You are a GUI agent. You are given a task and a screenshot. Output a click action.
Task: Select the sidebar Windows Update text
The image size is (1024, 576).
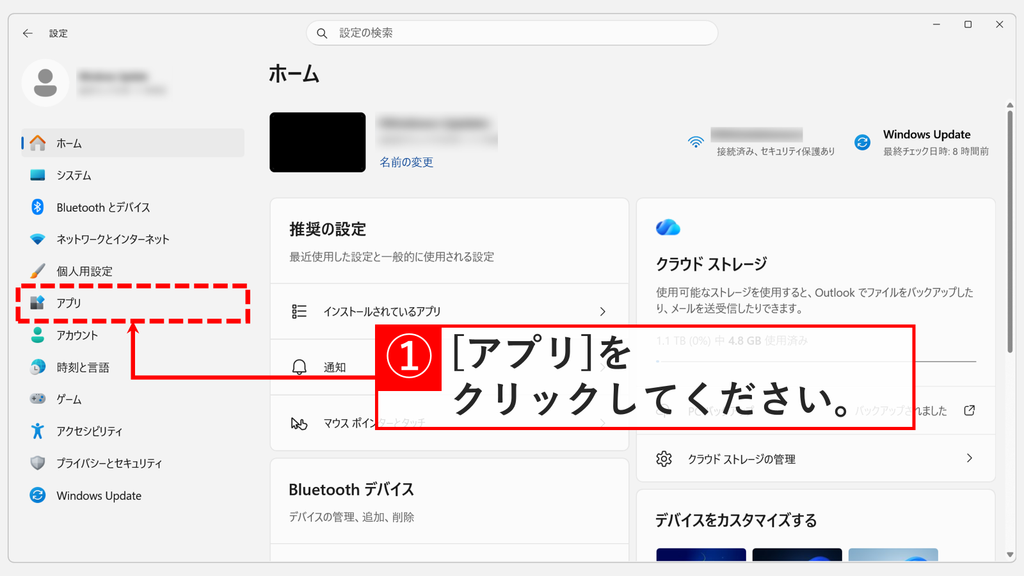point(99,496)
